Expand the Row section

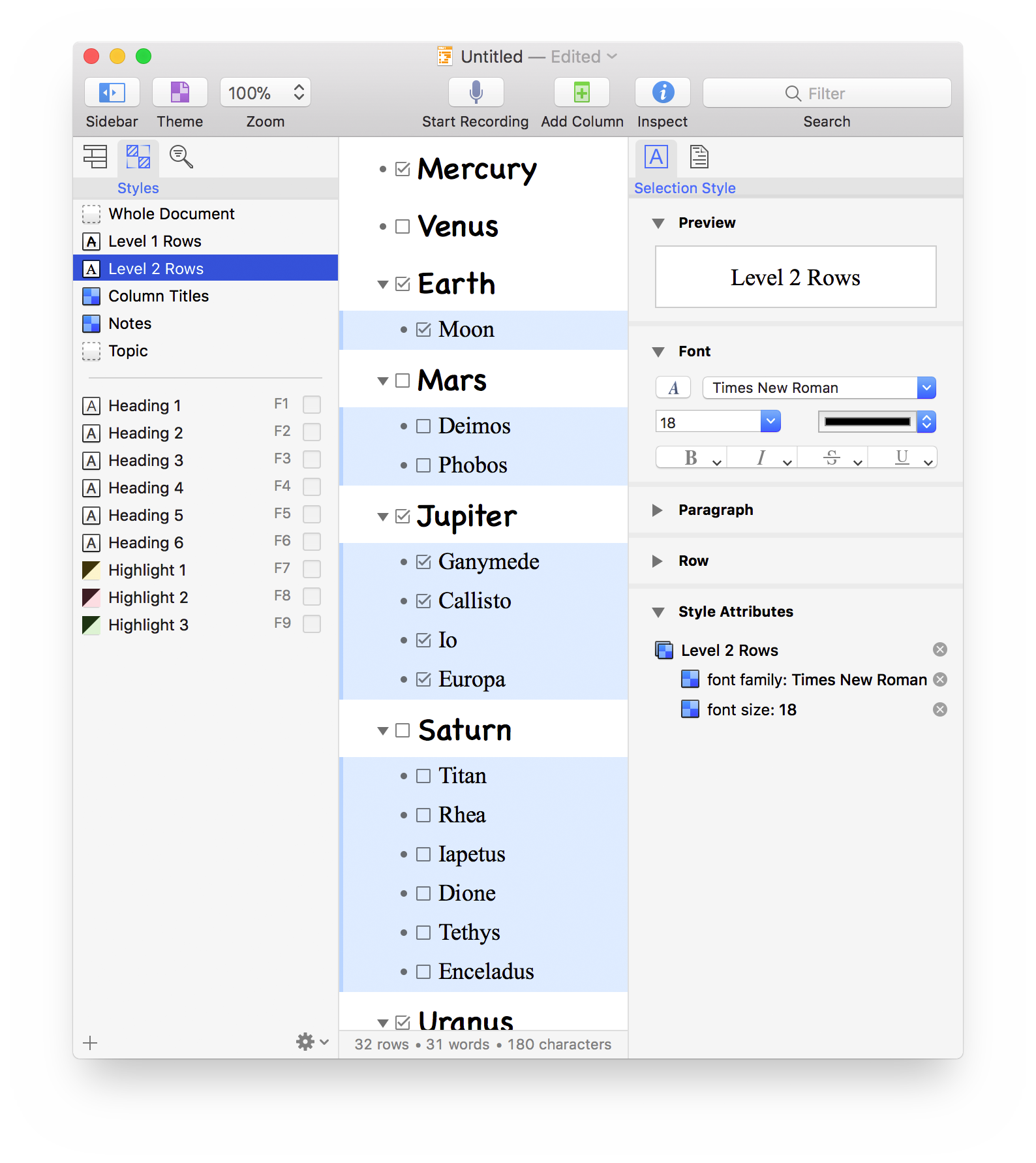(x=658, y=561)
